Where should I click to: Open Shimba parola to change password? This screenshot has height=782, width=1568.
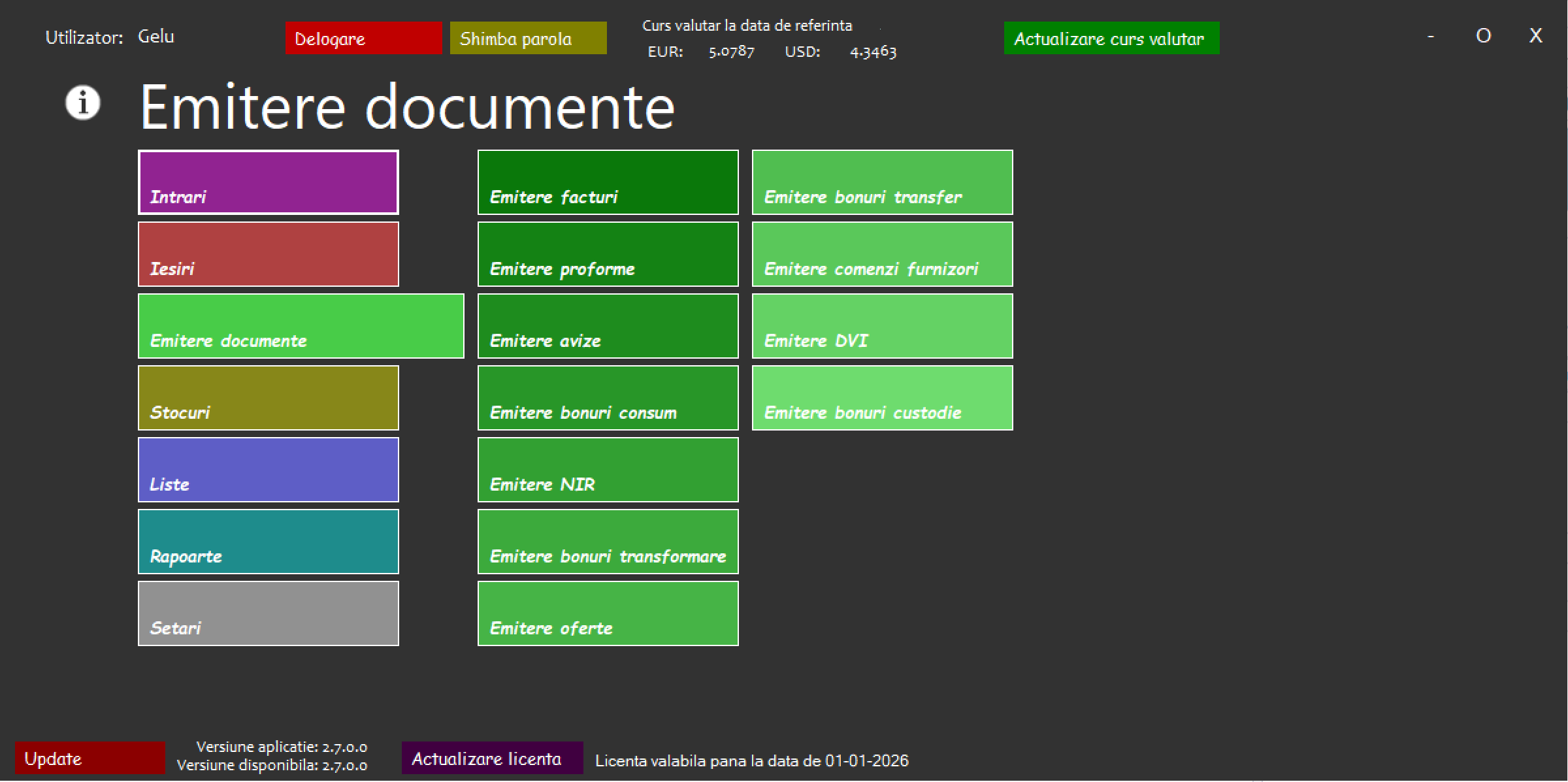pos(527,38)
